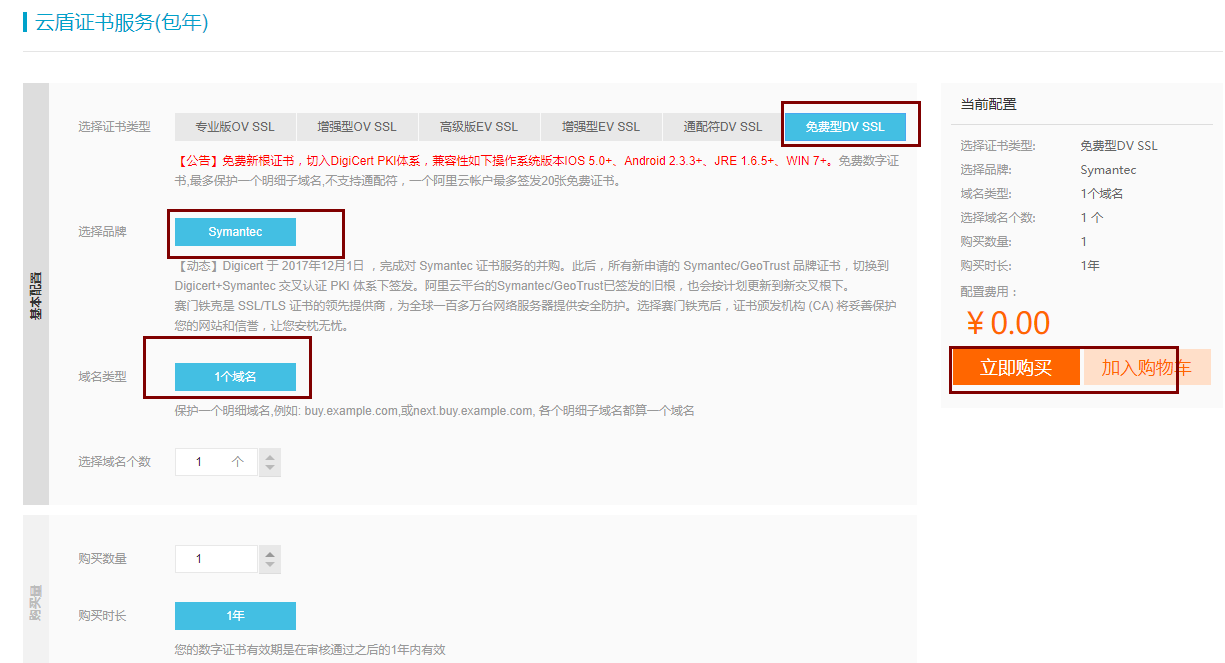Click 加入购物车 to add to cart
1225x663 pixels.
point(1147,367)
